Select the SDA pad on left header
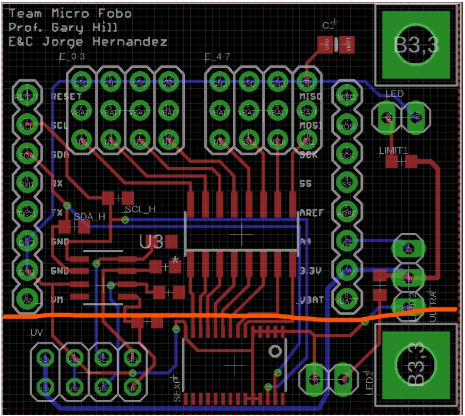Image resolution: width=465 pixels, height=416 pixels. (x=27, y=155)
